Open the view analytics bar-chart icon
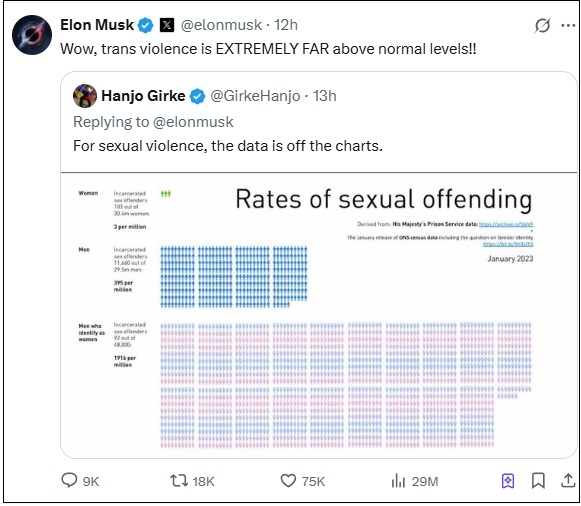 [398, 481]
